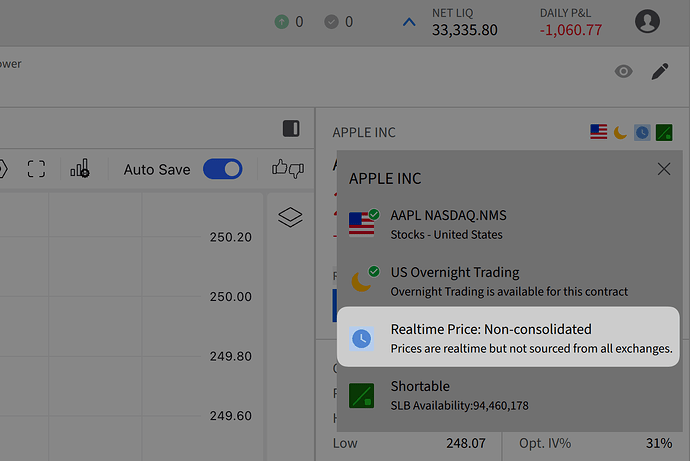Toggle the side panel layout icon
Viewport: 690px width, 461px height.
click(x=291, y=128)
